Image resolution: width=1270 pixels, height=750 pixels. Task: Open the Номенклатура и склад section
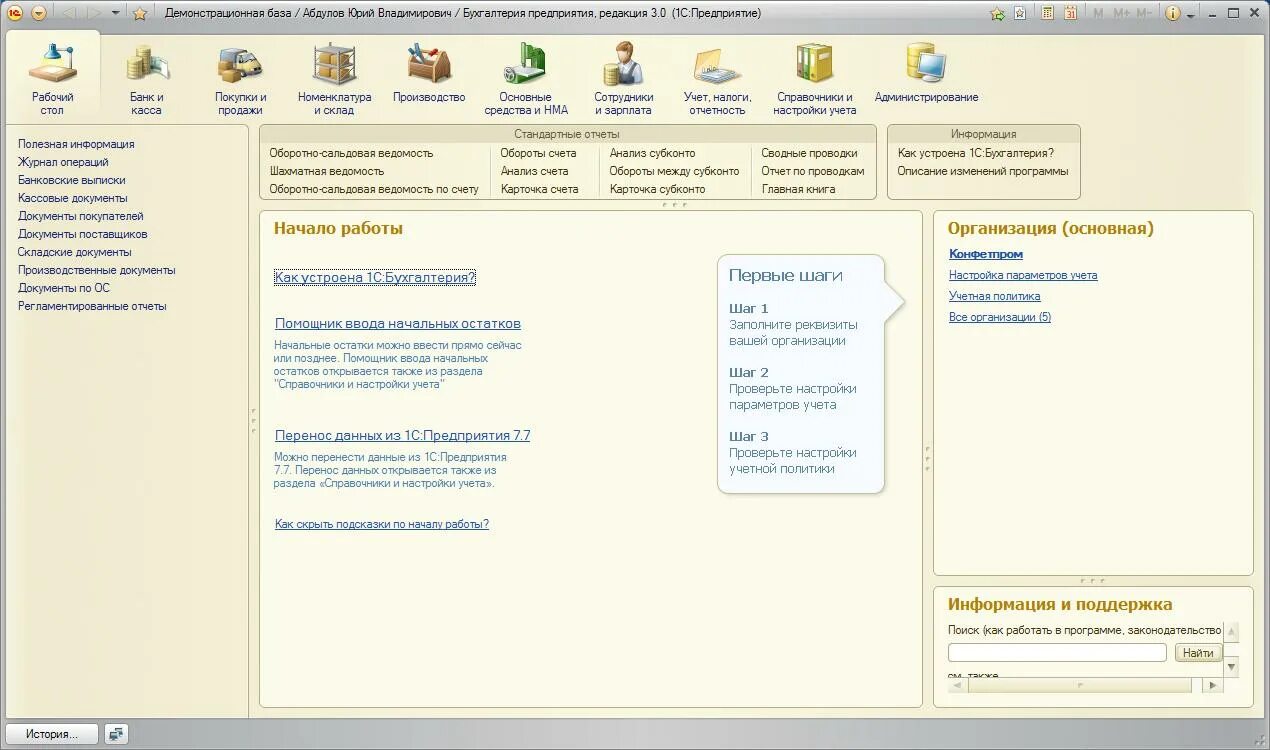point(334,78)
